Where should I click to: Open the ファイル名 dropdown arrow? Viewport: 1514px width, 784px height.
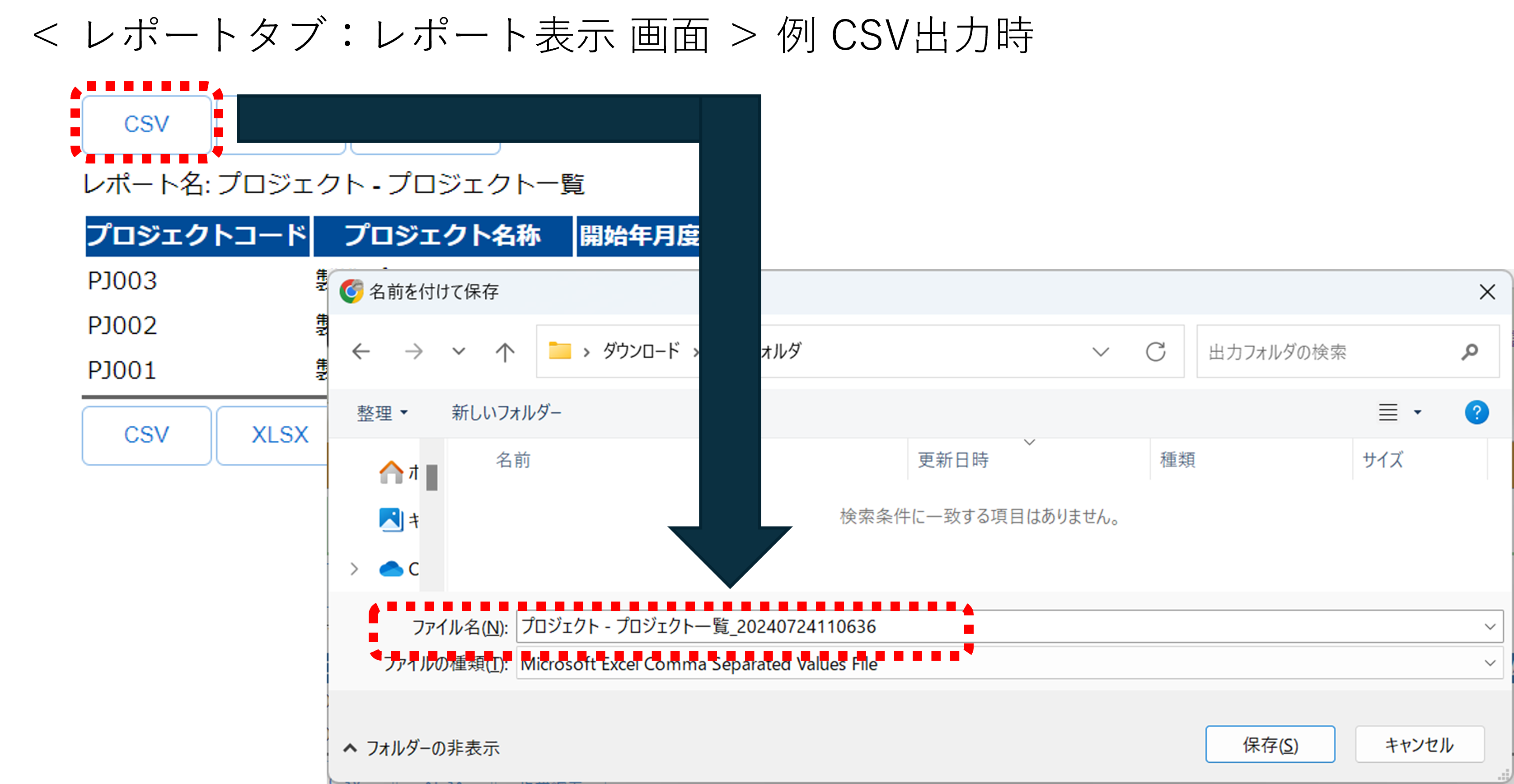pyautogui.click(x=1490, y=626)
